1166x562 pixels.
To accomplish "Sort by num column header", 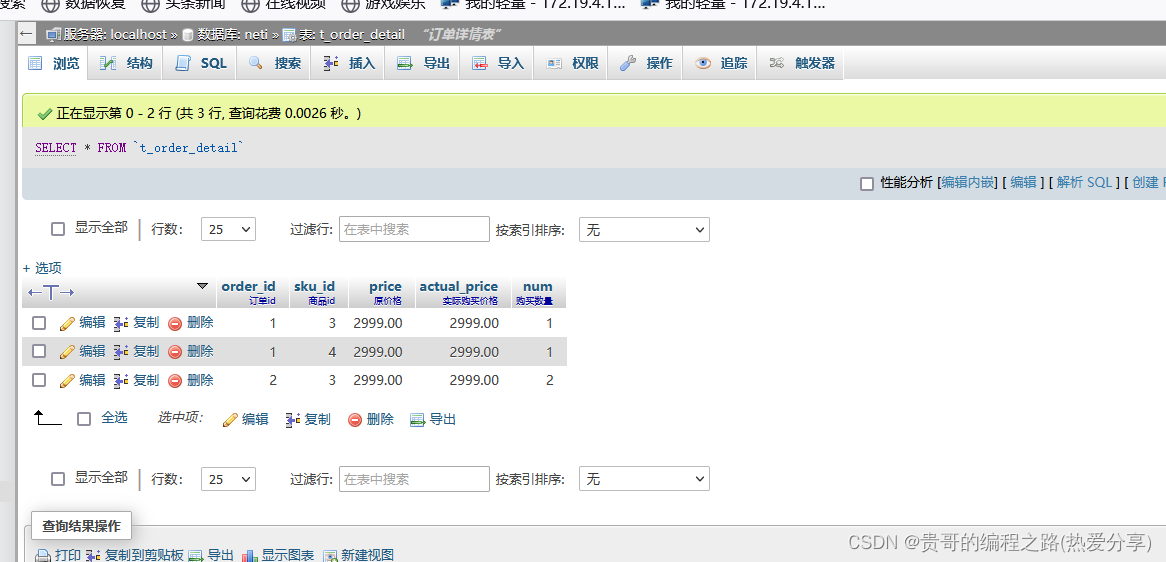I will point(538,286).
